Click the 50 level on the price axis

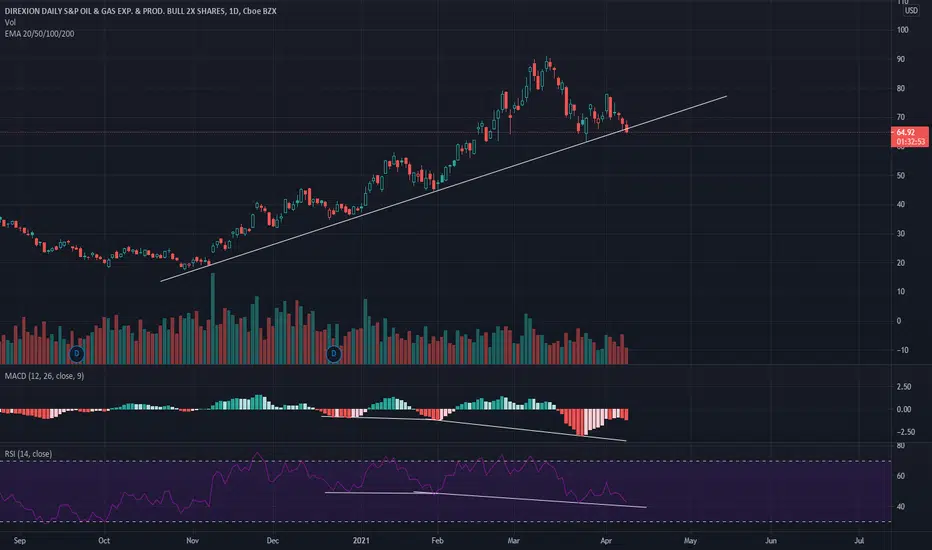900,175
